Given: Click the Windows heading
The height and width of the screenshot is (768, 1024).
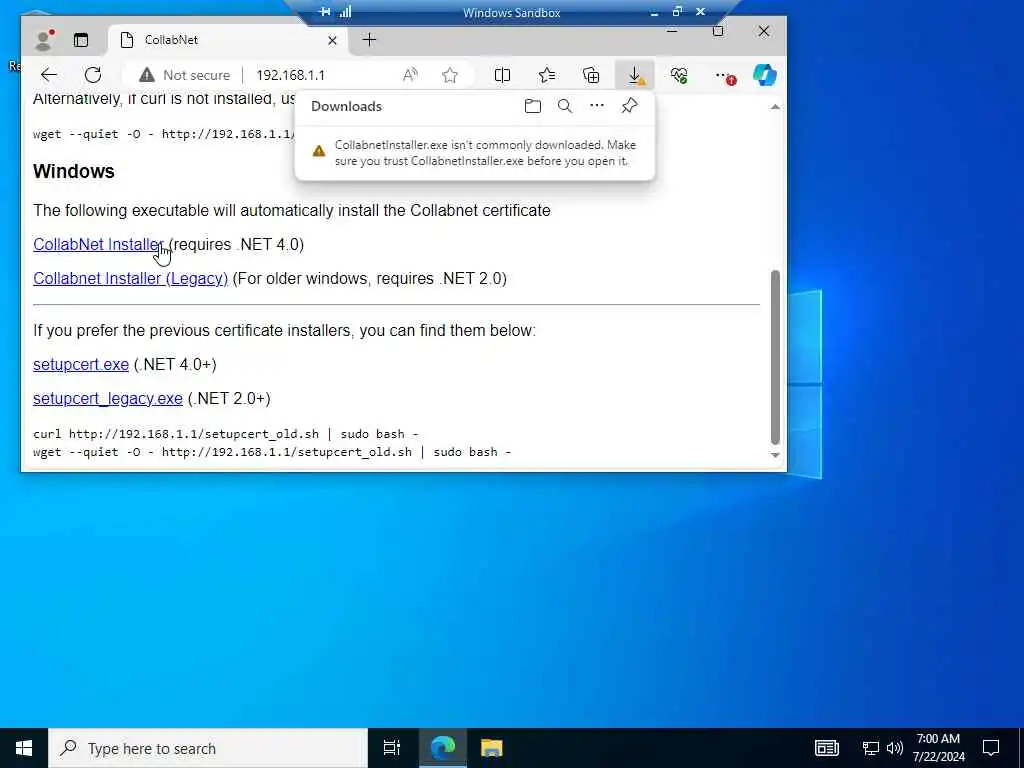Looking at the screenshot, I should pos(74,171).
